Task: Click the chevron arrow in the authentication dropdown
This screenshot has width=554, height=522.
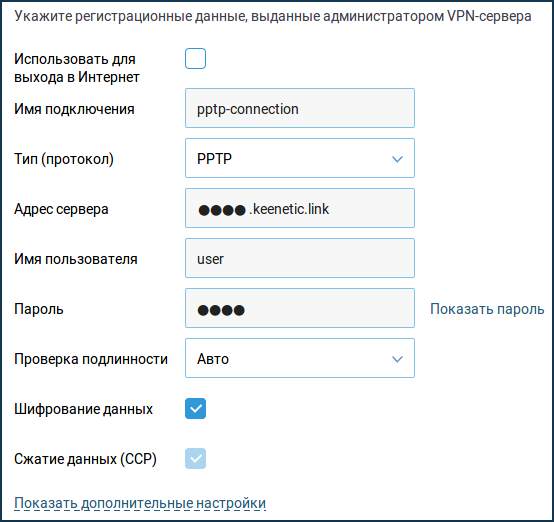Action: coord(397,359)
